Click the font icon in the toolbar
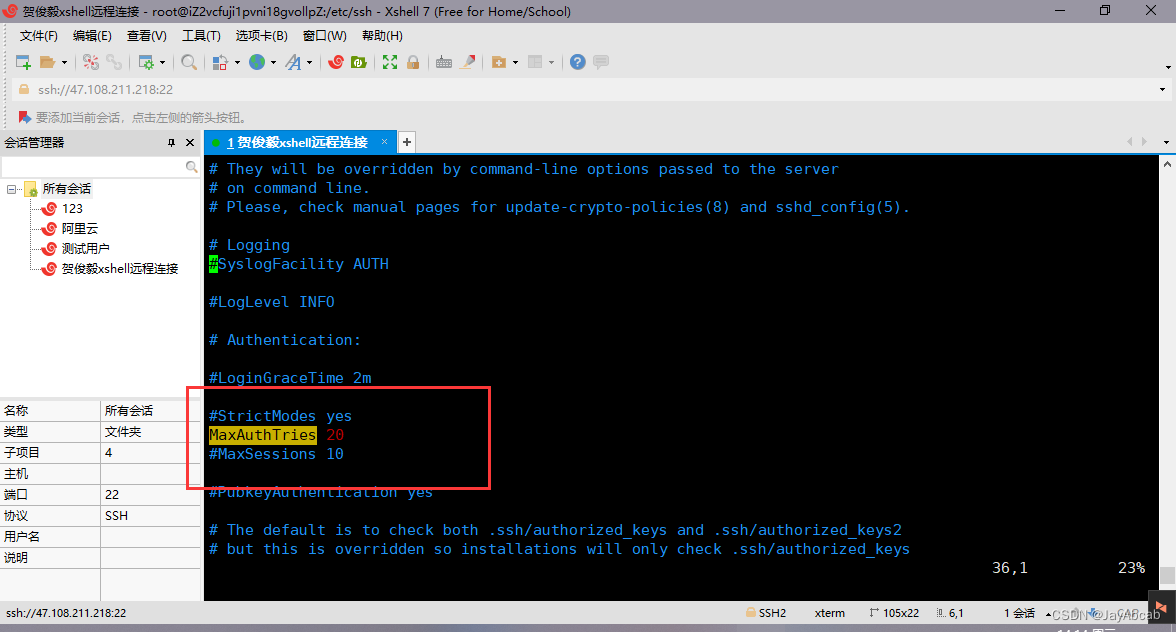Screen dimensions: 1176x632 [293, 62]
